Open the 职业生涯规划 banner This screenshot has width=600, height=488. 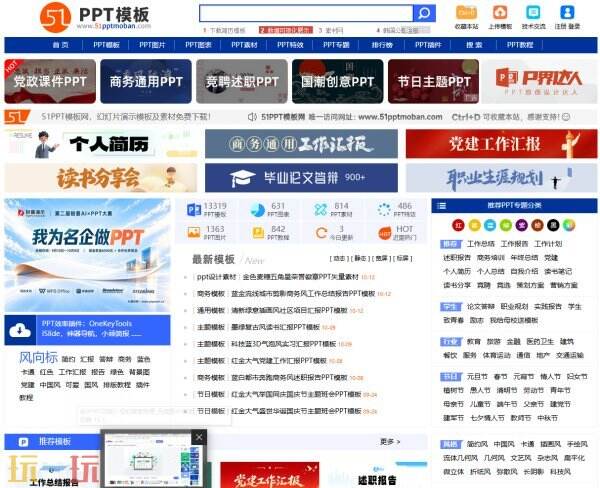point(501,178)
